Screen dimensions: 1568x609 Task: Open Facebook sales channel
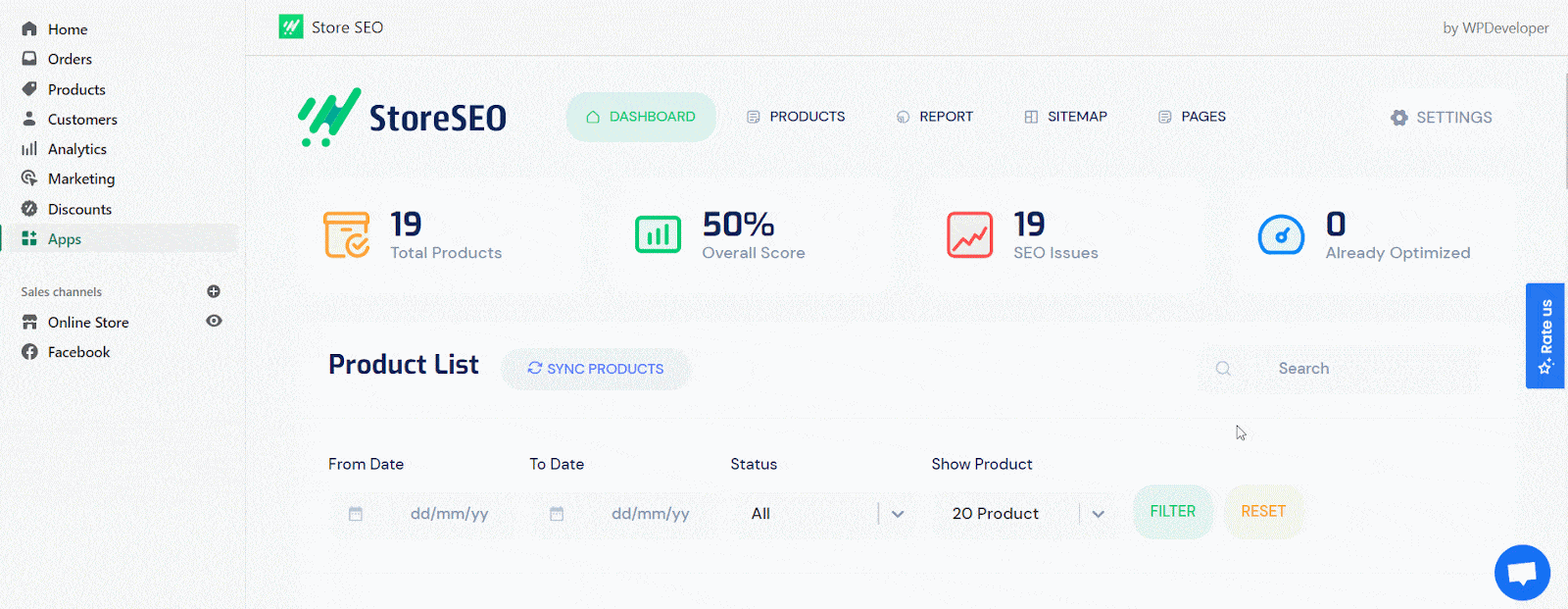coord(78,352)
